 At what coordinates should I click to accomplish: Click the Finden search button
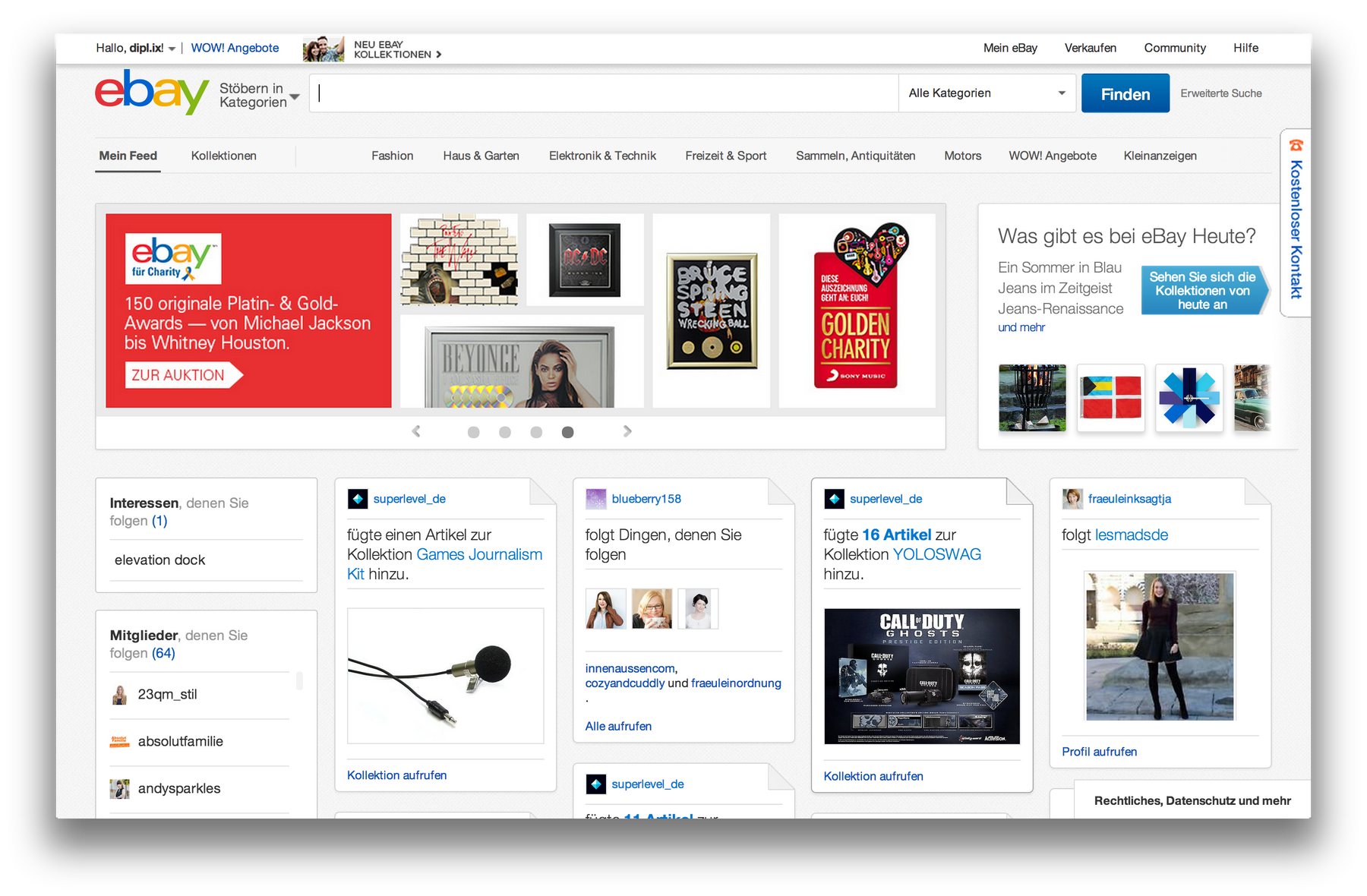click(x=1125, y=93)
